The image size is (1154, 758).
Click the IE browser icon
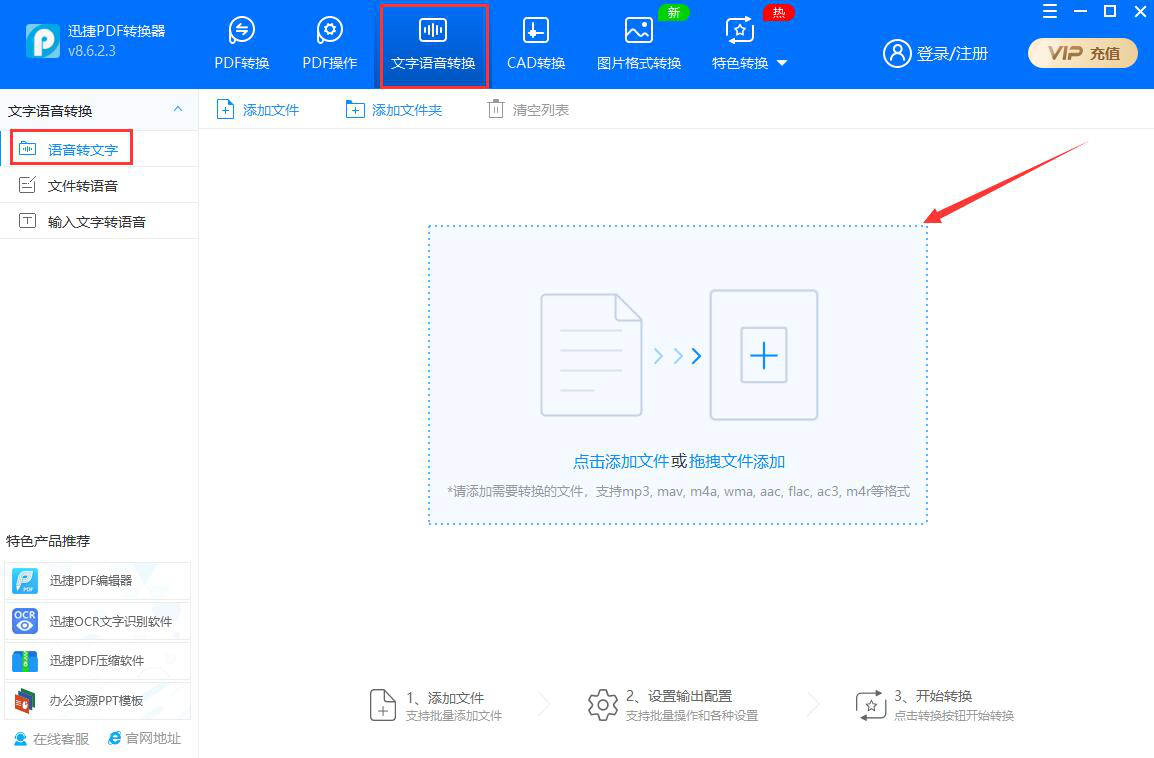pos(115,738)
